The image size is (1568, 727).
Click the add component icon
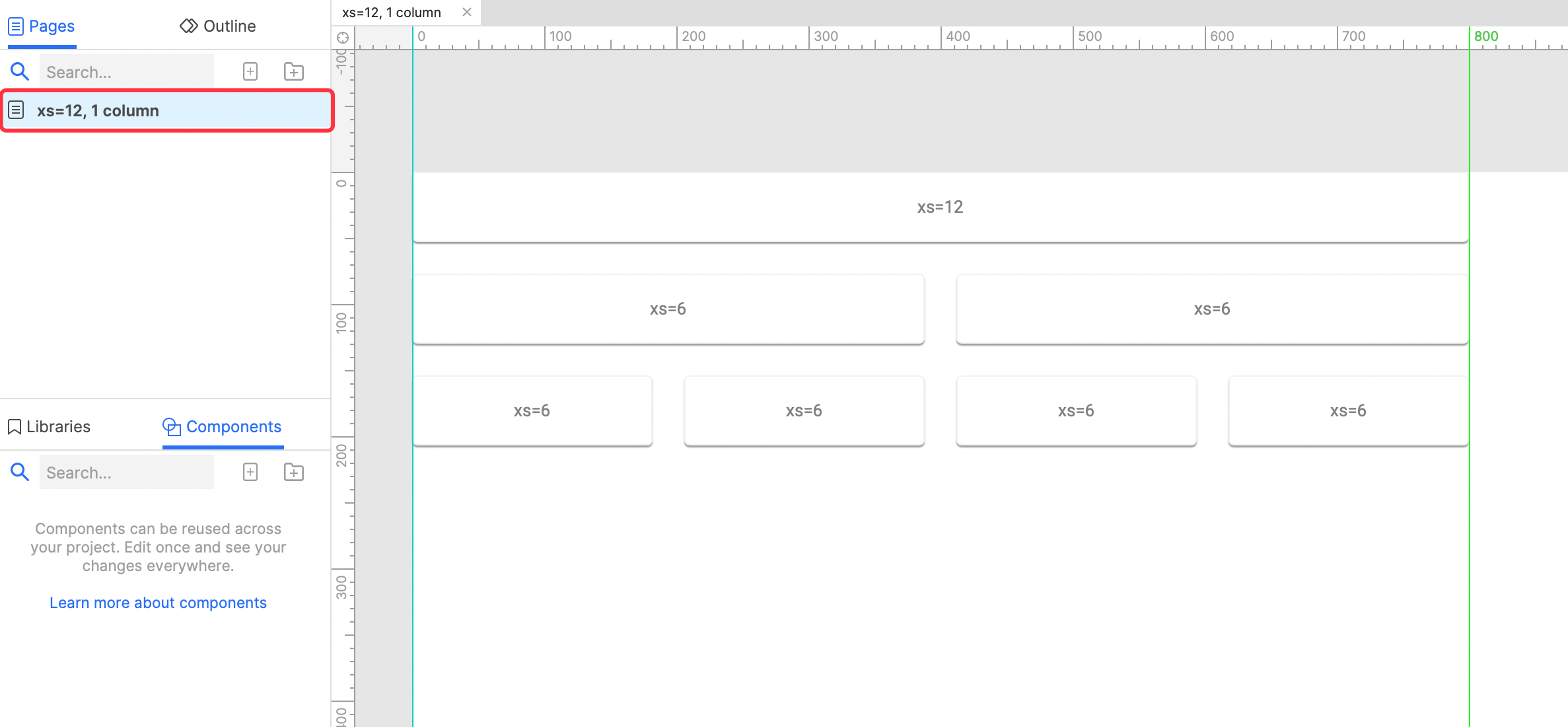click(x=250, y=472)
